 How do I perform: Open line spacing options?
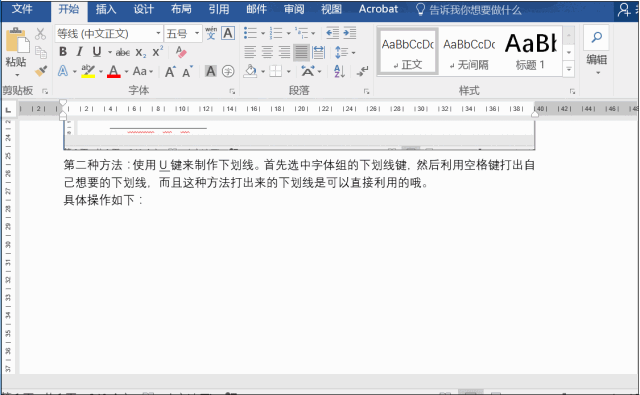tap(345, 52)
